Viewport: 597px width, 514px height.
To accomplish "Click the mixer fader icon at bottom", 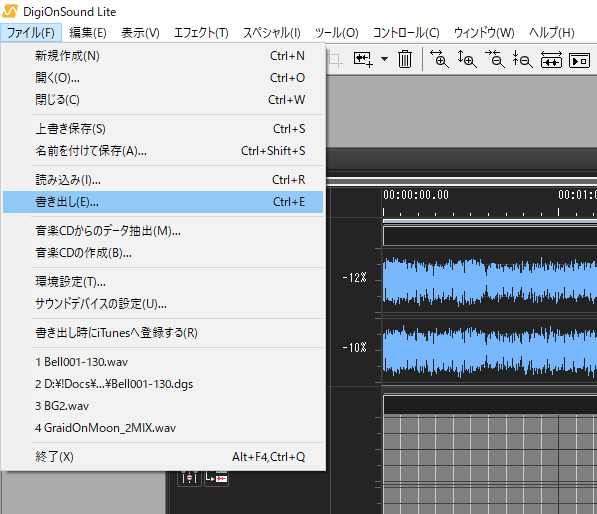I will pyautogui.click(x=189, y=477).
